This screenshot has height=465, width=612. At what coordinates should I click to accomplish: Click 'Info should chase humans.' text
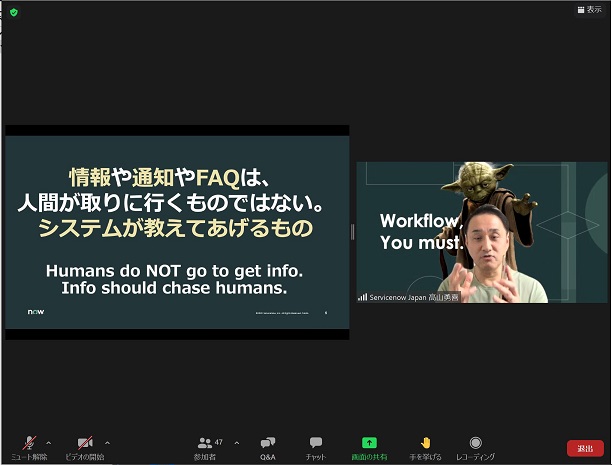pos(174,288)
